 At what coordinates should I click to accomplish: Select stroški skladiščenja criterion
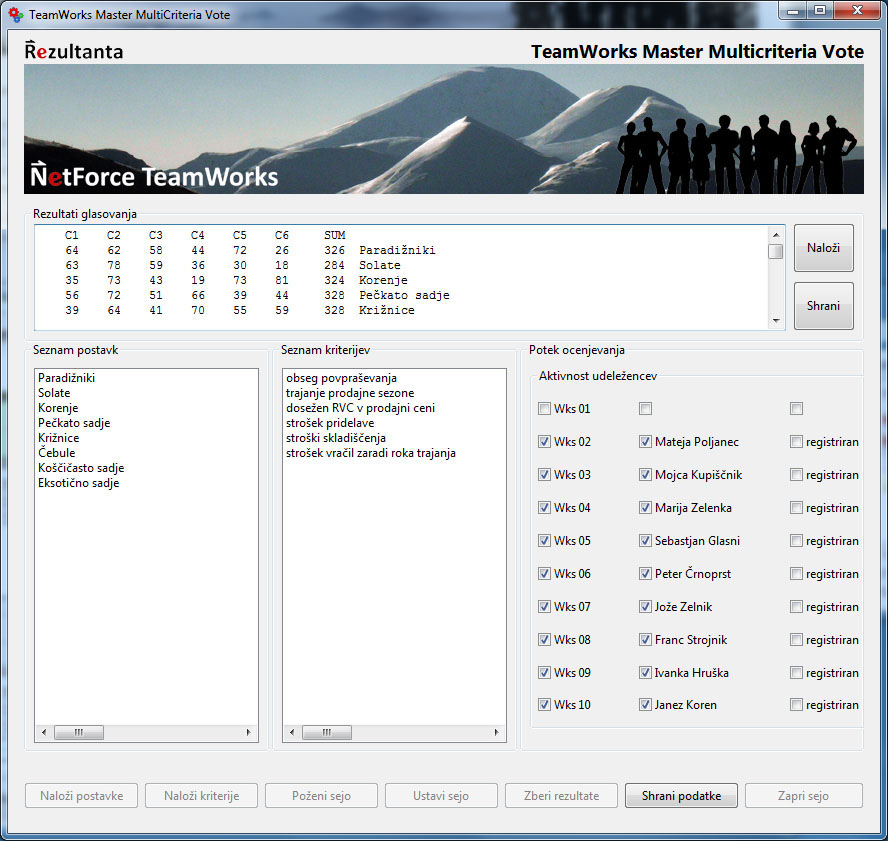pyautogui.click(x=335, y=438)
